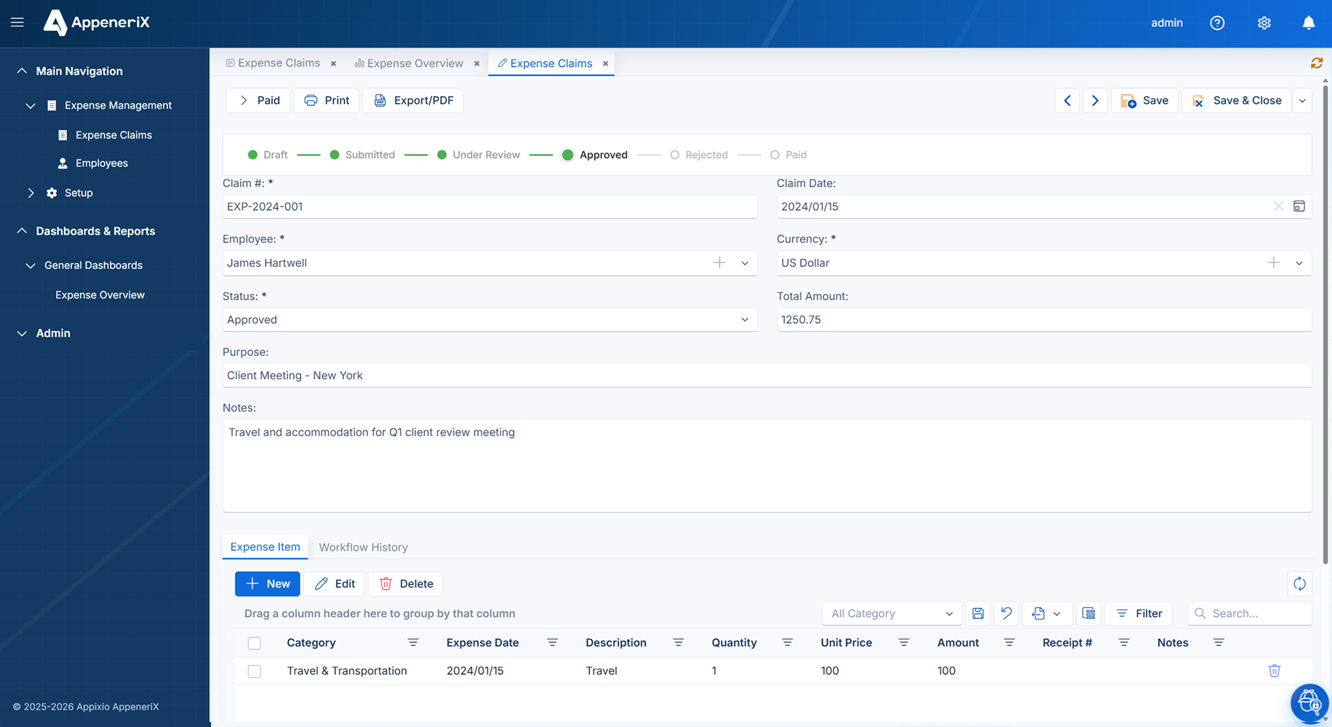Open the Currency dropdown arrow
This screenshot has height=727, width=1332.
click(1299, 263)
